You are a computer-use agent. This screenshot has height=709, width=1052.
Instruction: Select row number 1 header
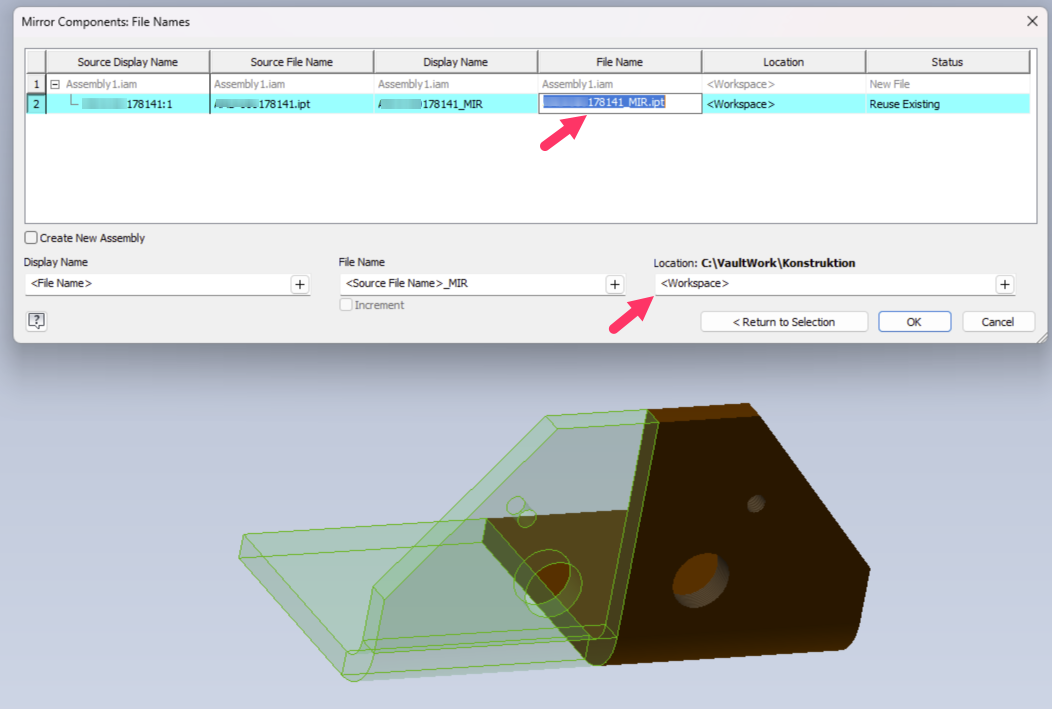click(36, 85)
